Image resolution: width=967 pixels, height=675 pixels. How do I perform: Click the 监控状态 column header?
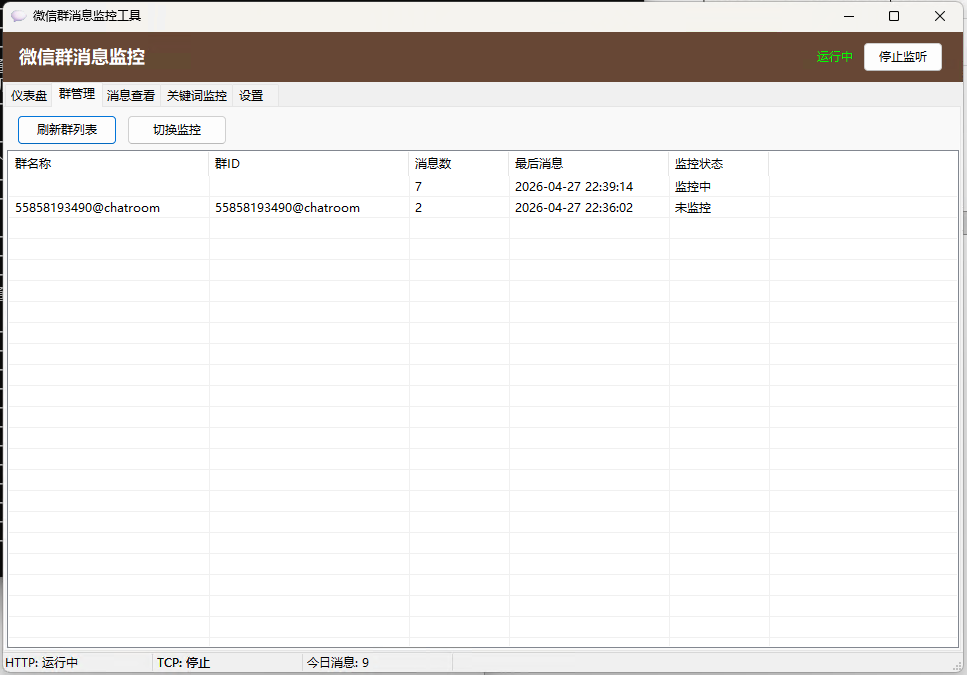697,162
